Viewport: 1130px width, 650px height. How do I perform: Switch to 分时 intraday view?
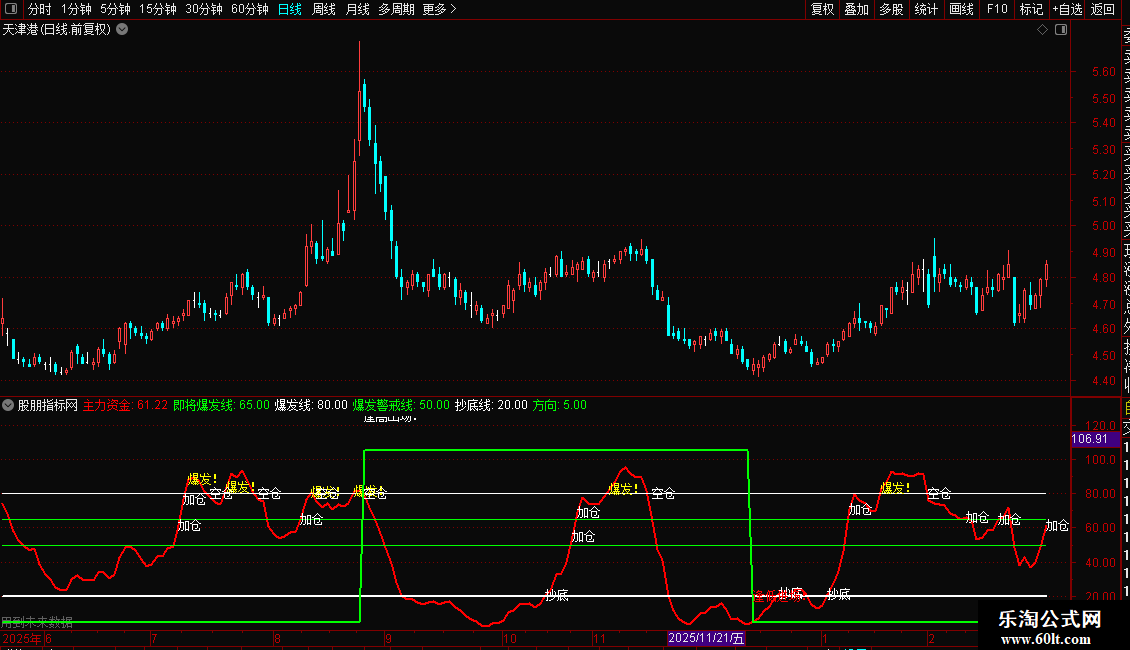tap(40, 9)
